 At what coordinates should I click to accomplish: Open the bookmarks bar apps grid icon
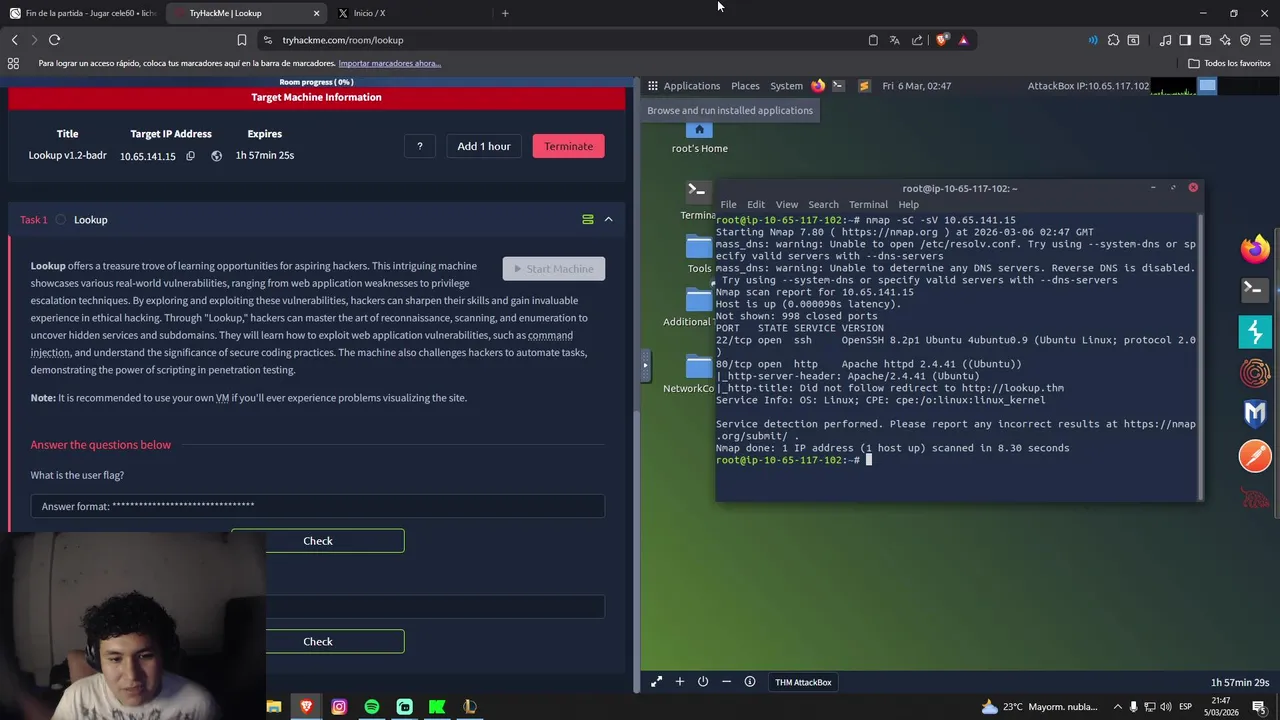click(13, 63)
